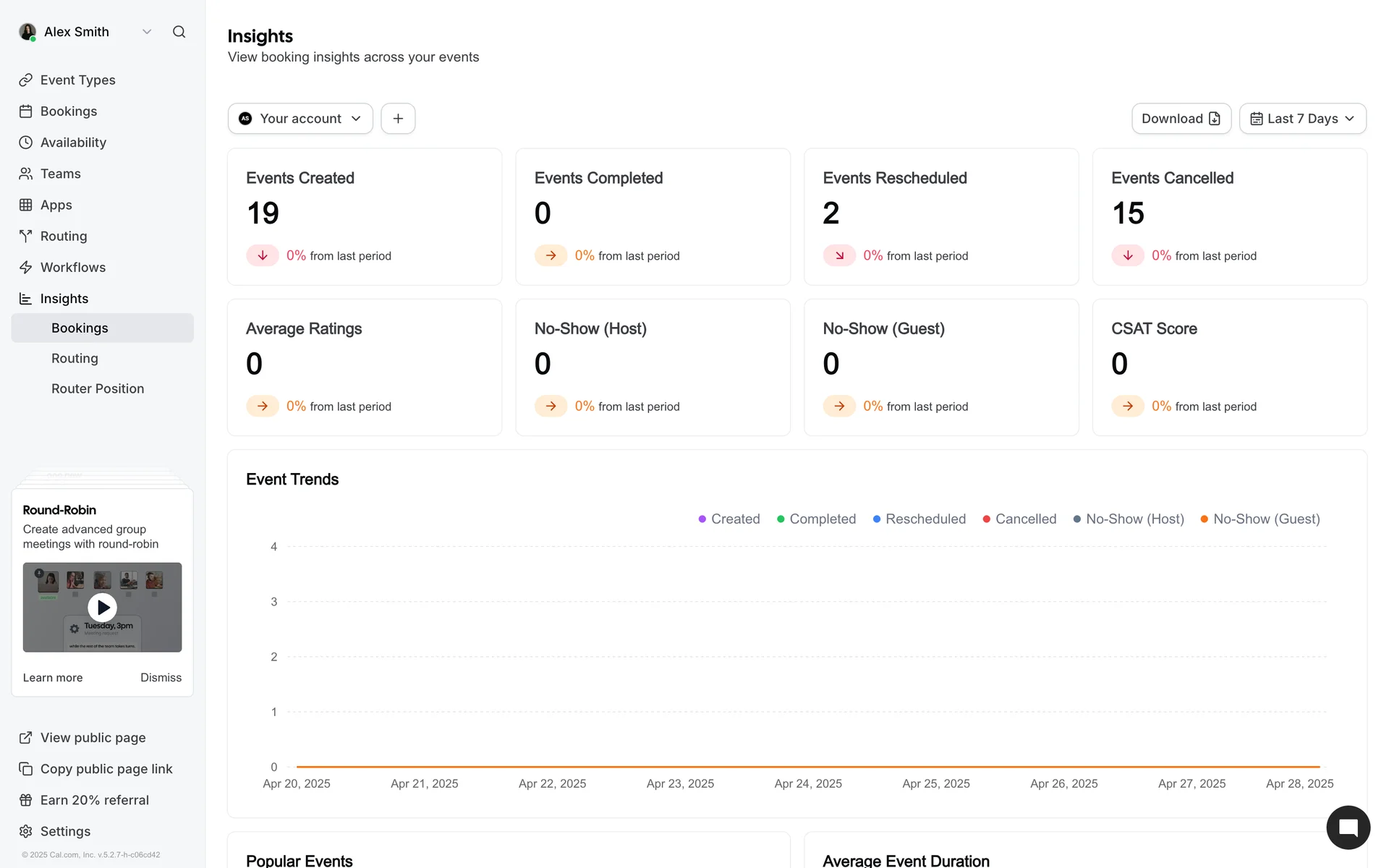Open the chat support bubble
1389x868 pixels.
(x=1348, y=827)
